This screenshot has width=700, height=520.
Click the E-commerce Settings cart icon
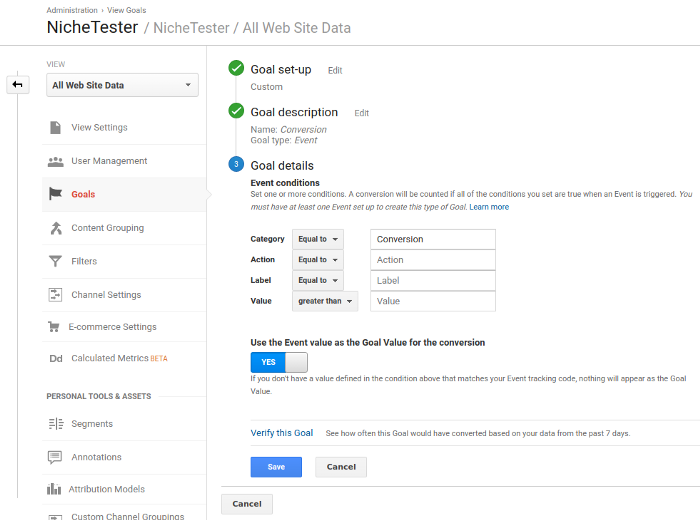point(54,327)
